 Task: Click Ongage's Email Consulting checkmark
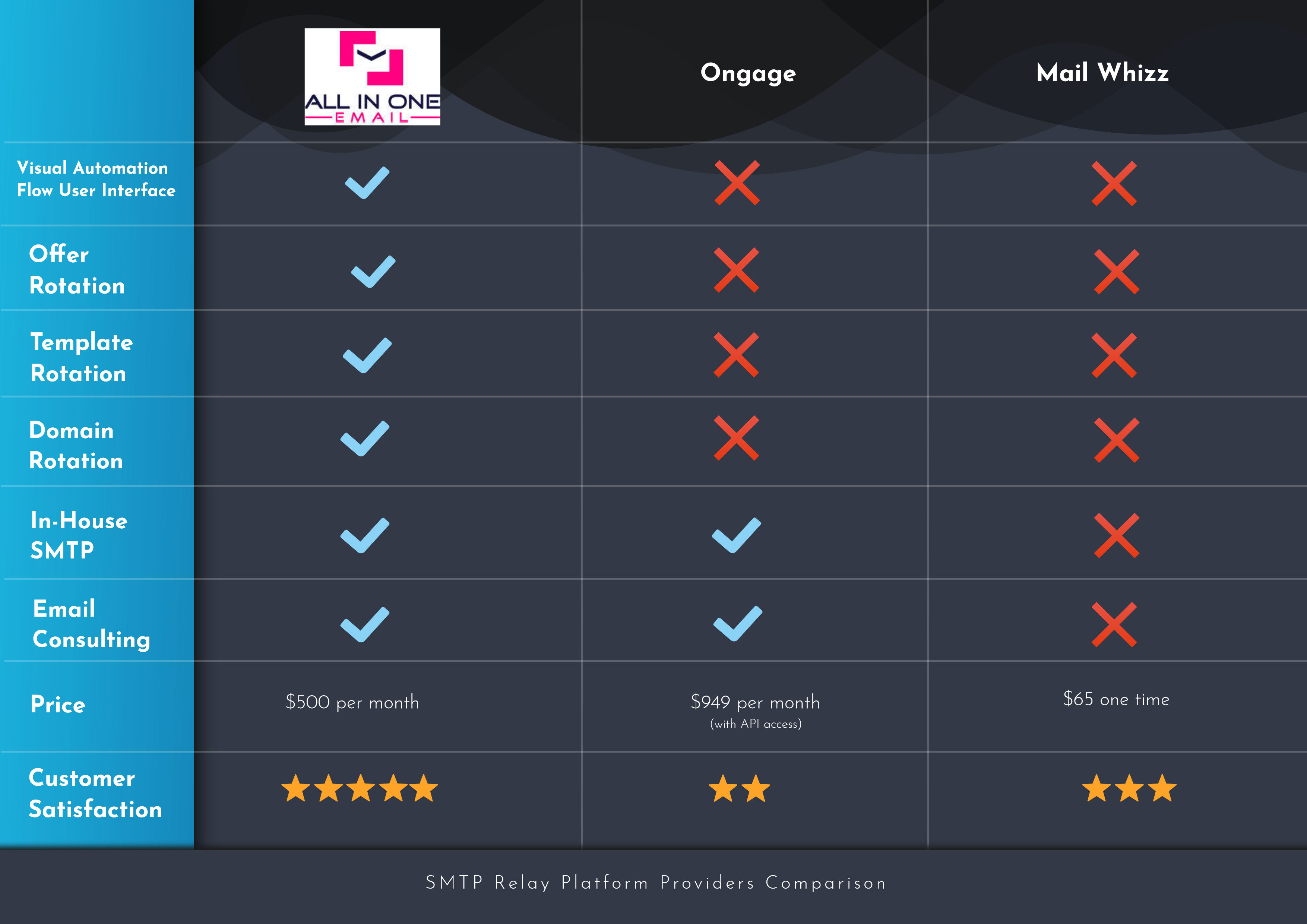point(738,623)
